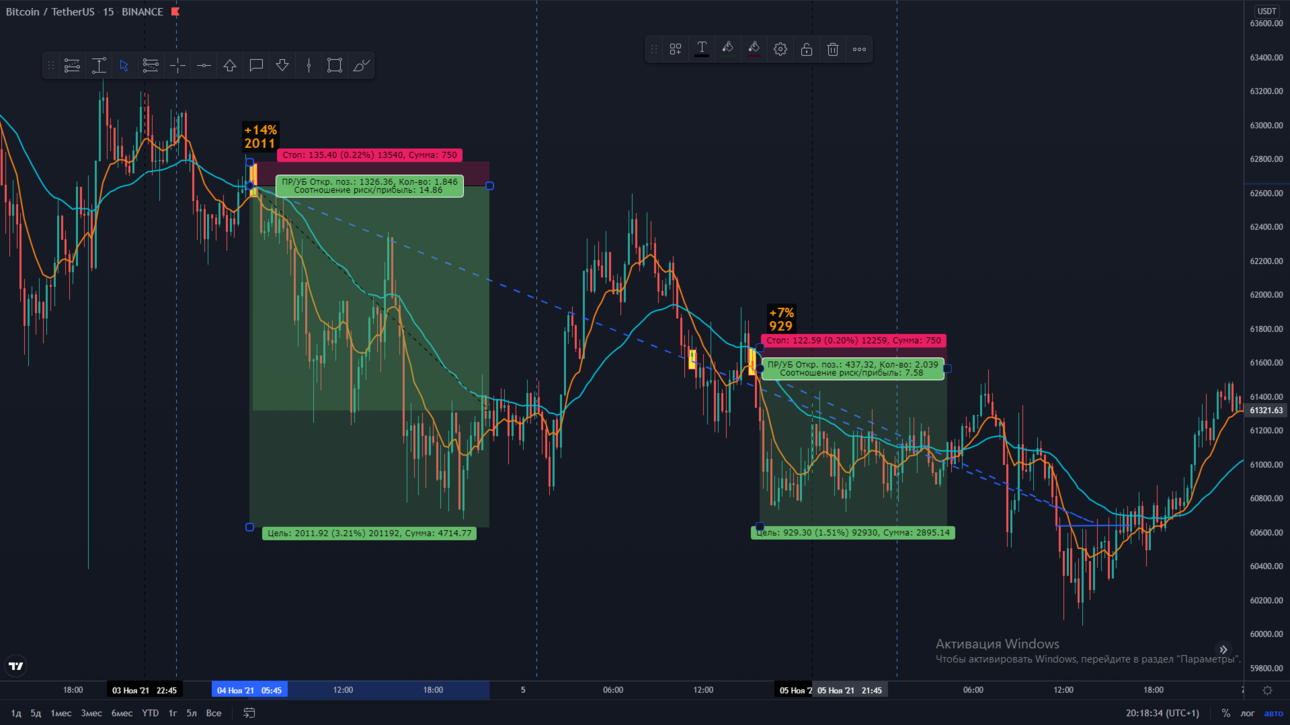Open settings gear for selected position drawing

coord(780,49)
